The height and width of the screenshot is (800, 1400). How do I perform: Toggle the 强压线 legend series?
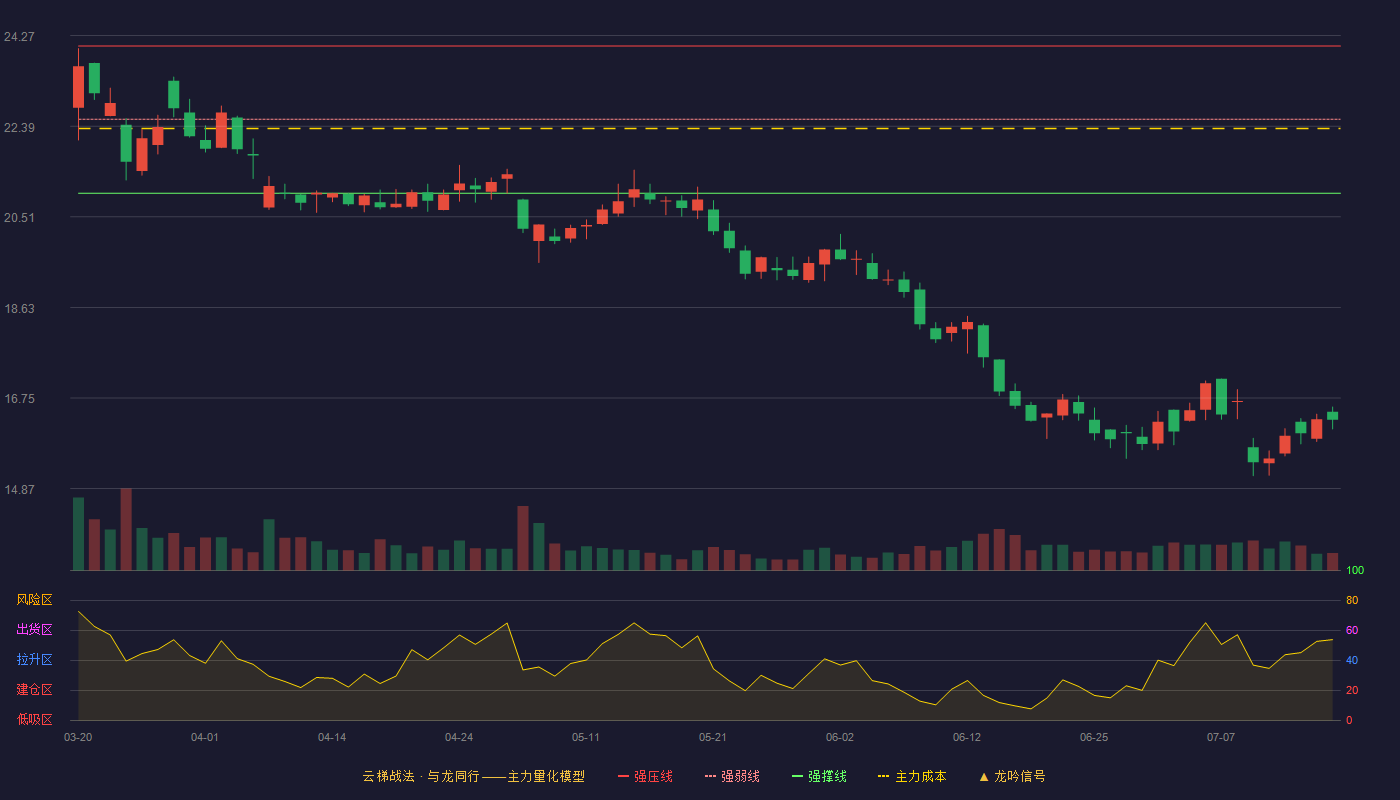(646, 776)
